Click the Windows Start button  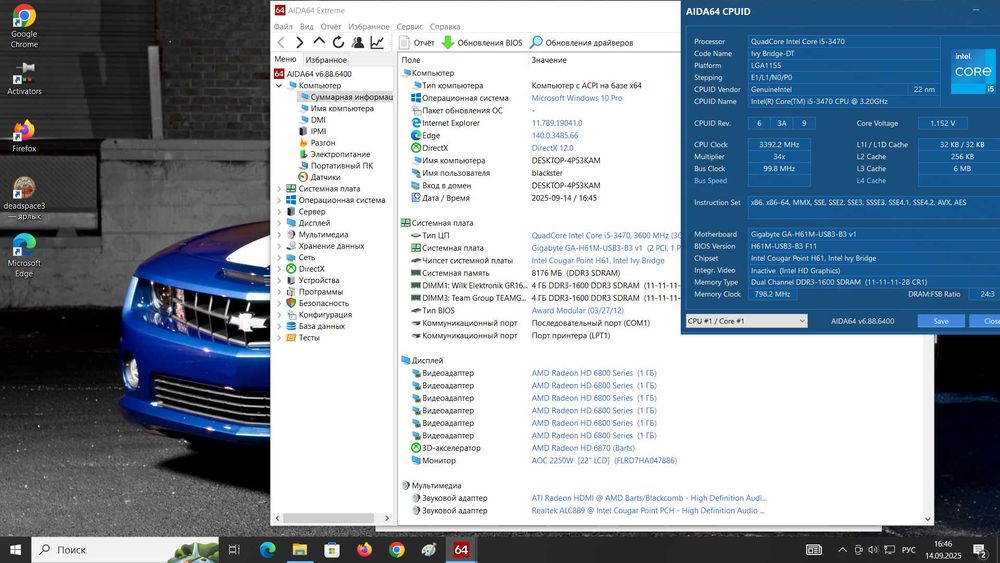15,550
